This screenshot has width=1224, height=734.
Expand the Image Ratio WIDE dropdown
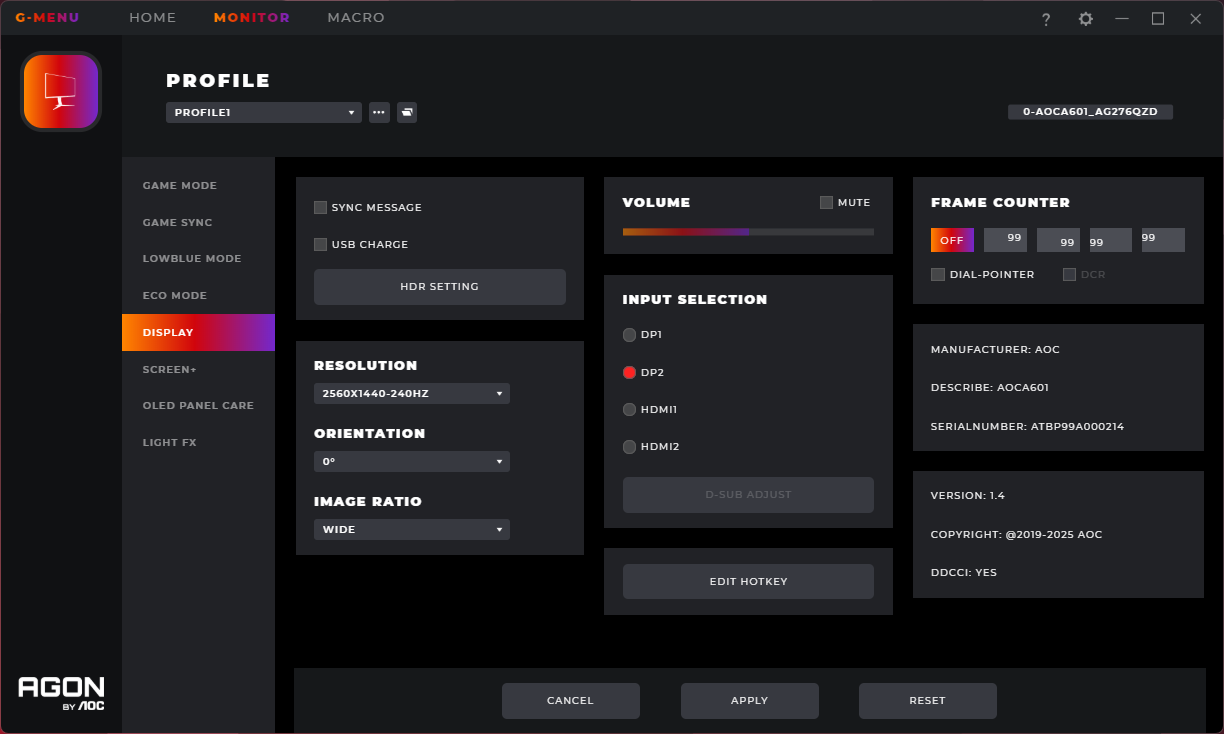coord(412,530)
